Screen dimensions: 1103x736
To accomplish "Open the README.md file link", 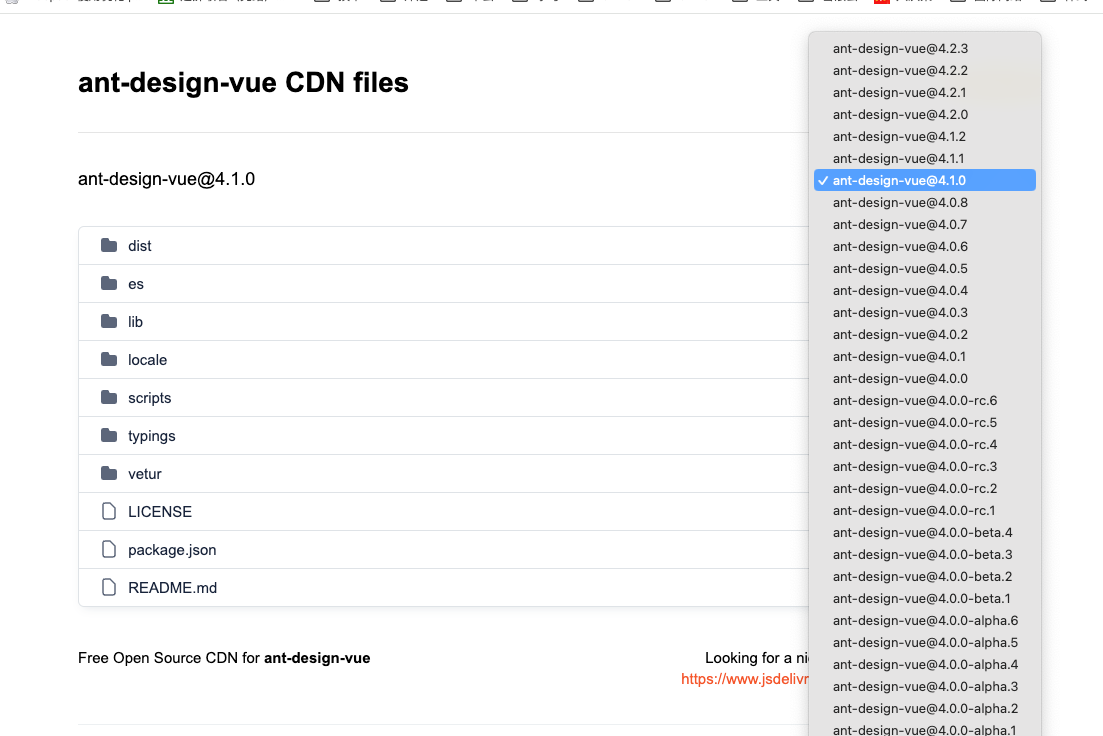I will point(172,588).
